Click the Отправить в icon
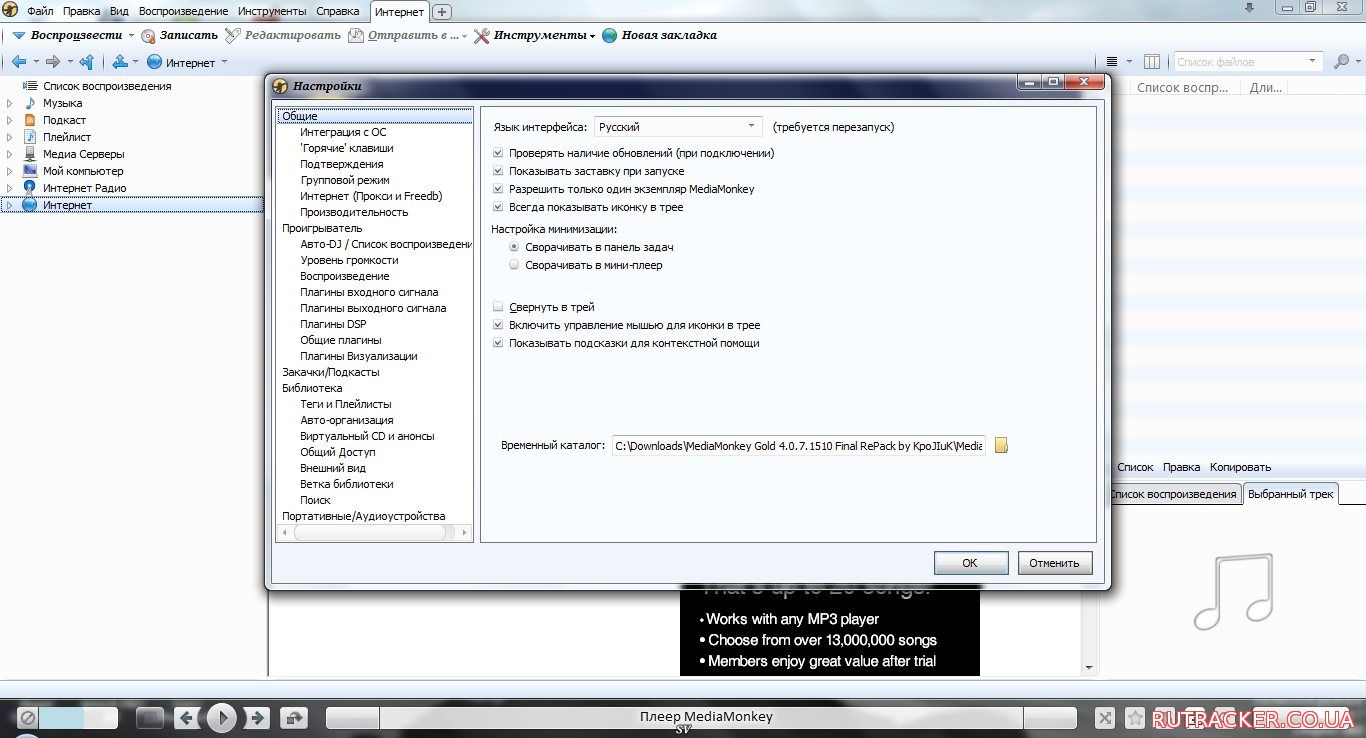This screenshot has height=738, width=1366. tap(357, 35)
